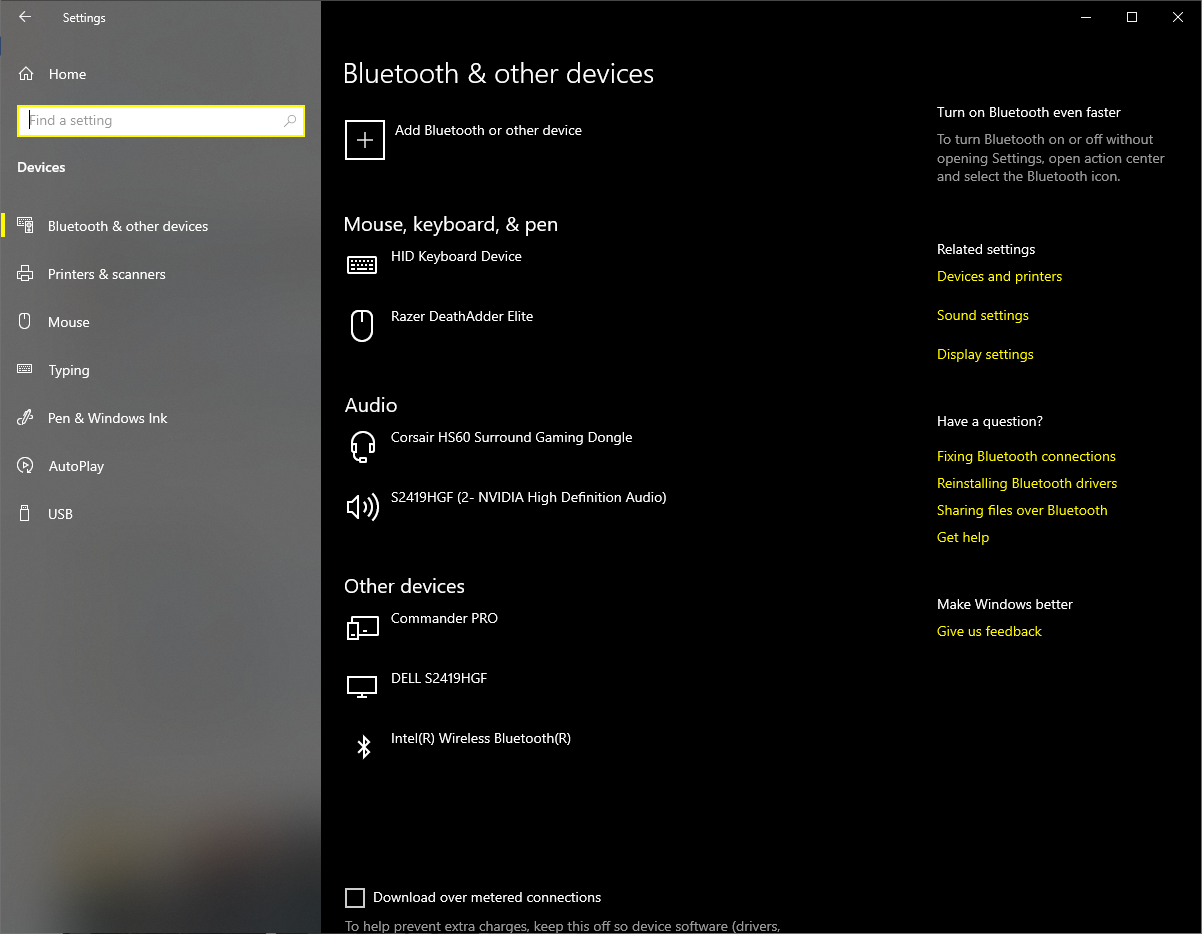This screenshot has width=1202, height=934.
Task: Select Pen & Windows Ink icon
Action: [25, 418]
